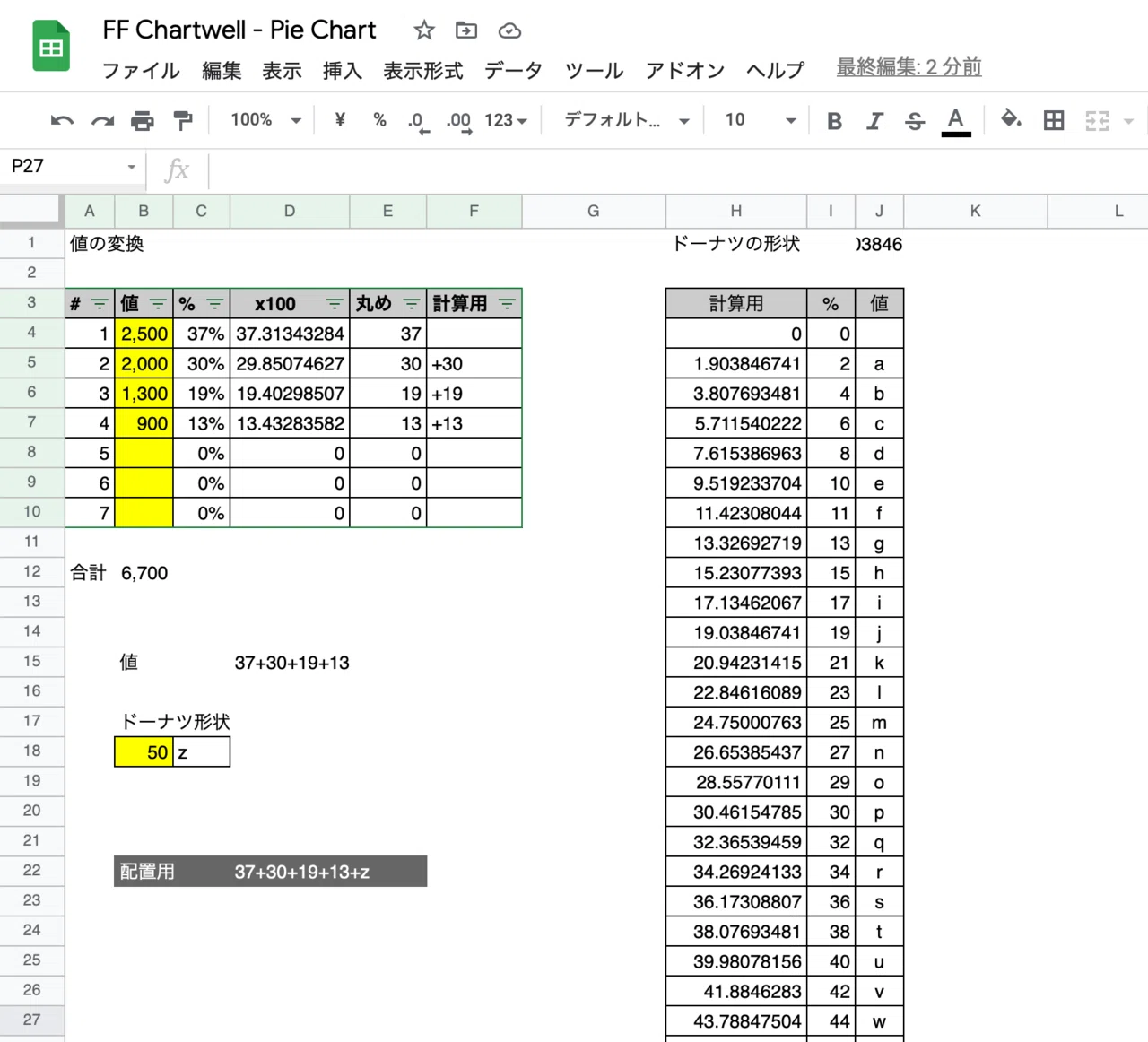Image resolution: width=1148 pixels, height=1042 pixels.
Task: Open the filter for the # column
Action: 100,304
